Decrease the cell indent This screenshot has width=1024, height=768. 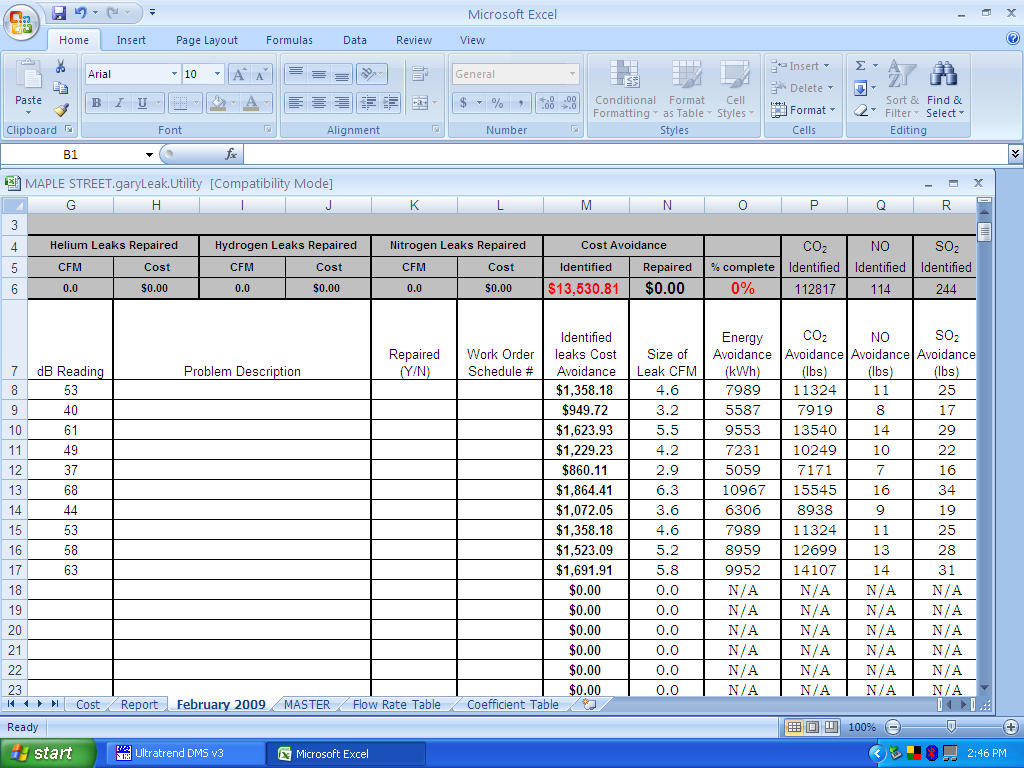pos(368,103)
